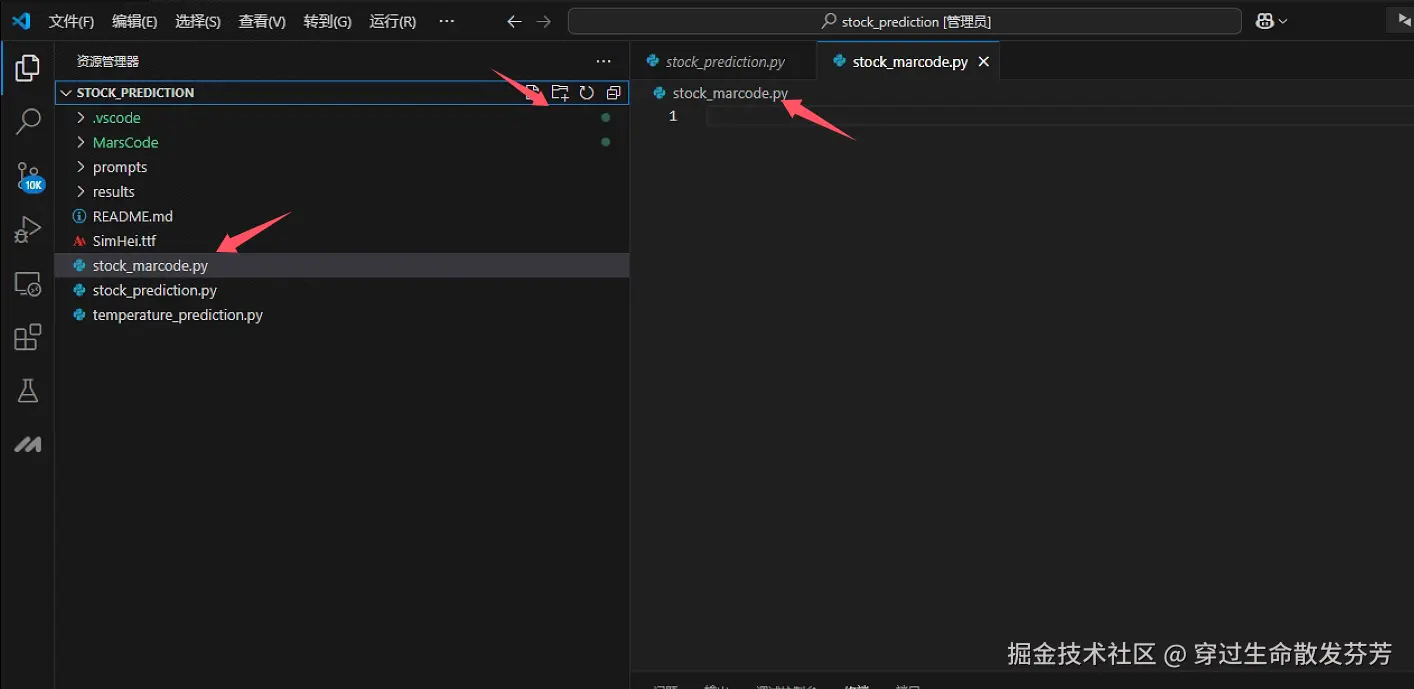Open the 文件(F) menu

72,21
